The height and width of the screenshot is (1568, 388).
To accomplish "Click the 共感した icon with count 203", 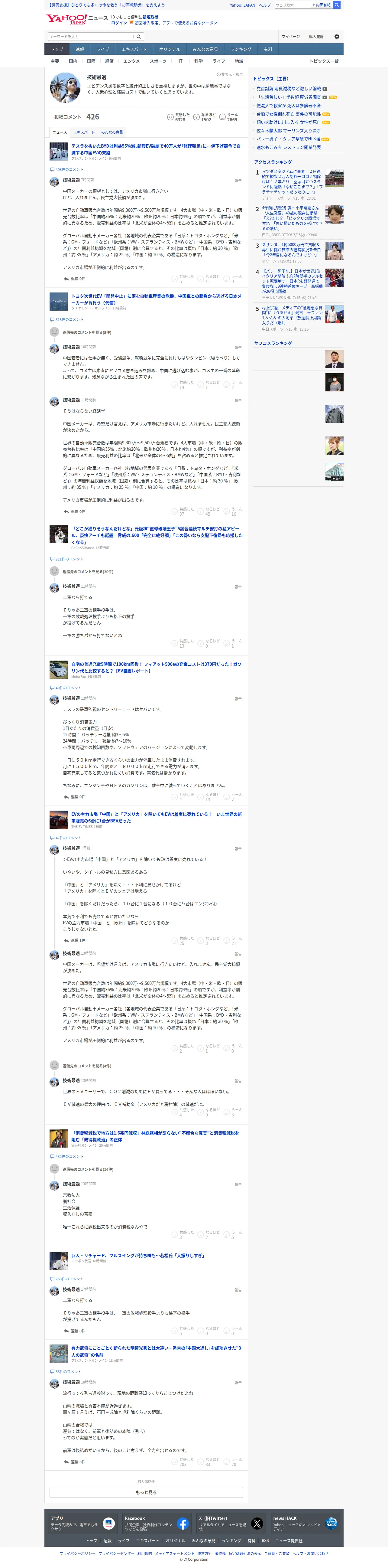I will pos(175,1462).
